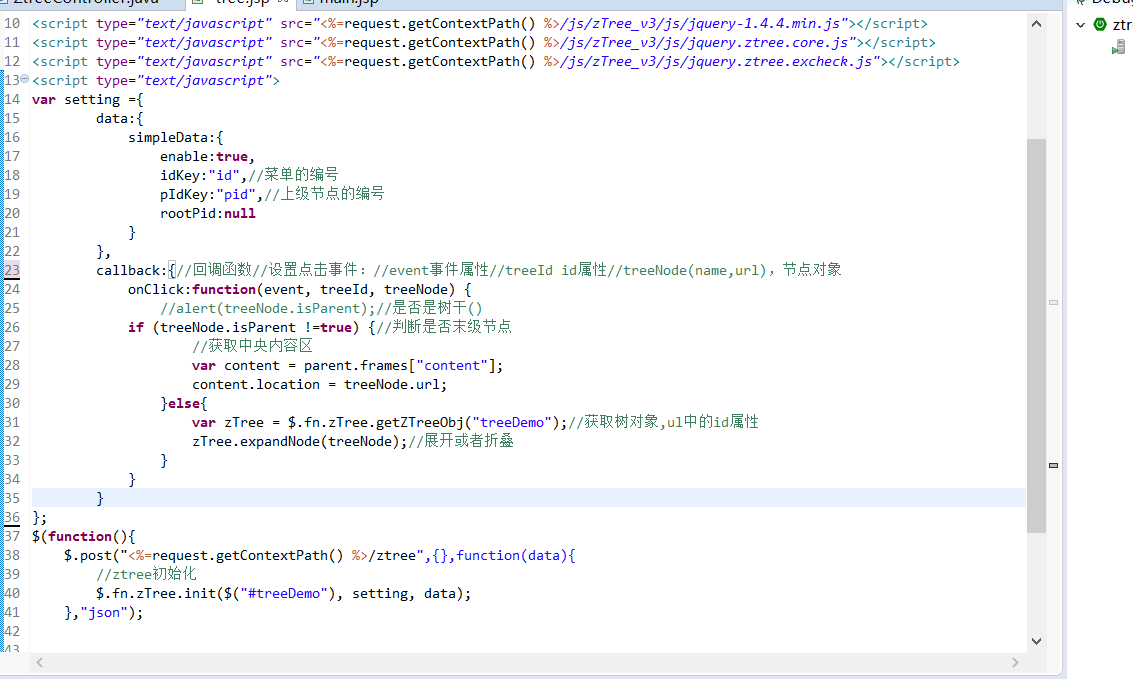
Task: Click the editor's vertical scrollbar thumb
Action: tap(1036, 336)
